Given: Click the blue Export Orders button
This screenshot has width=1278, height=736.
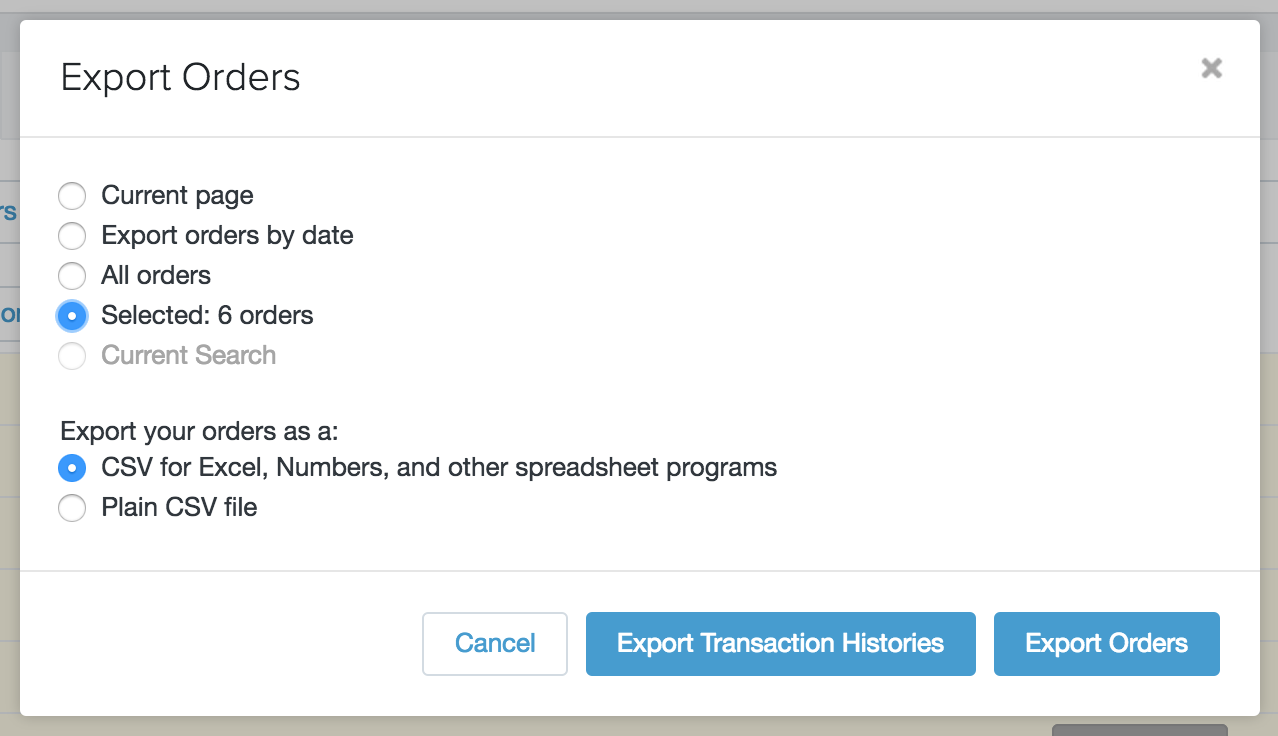Looking at the screenshot, I should coord(1106,643).
